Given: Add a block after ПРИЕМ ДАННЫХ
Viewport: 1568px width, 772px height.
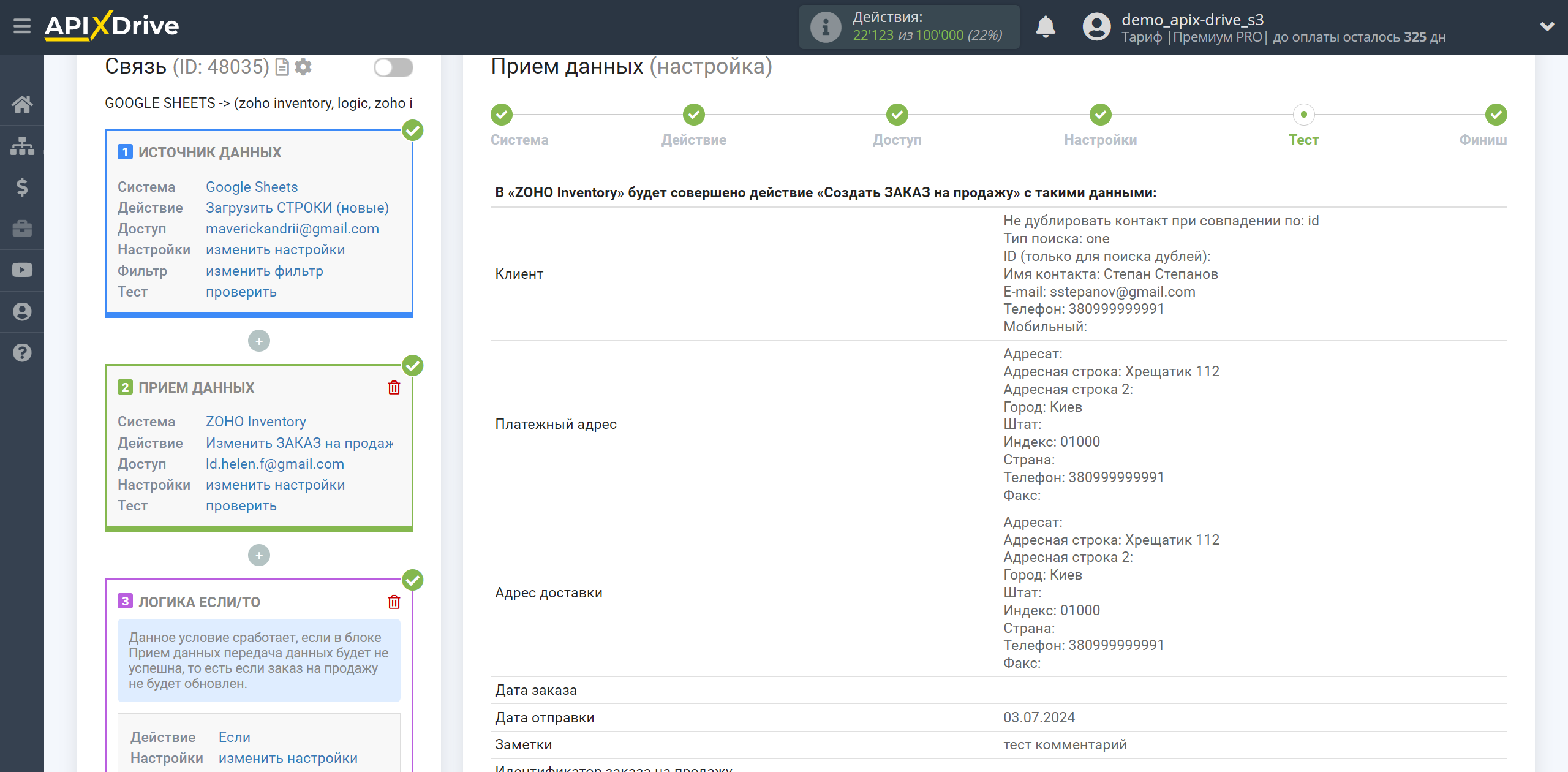Looking at the screenshot, I should [x=259, y=555].
